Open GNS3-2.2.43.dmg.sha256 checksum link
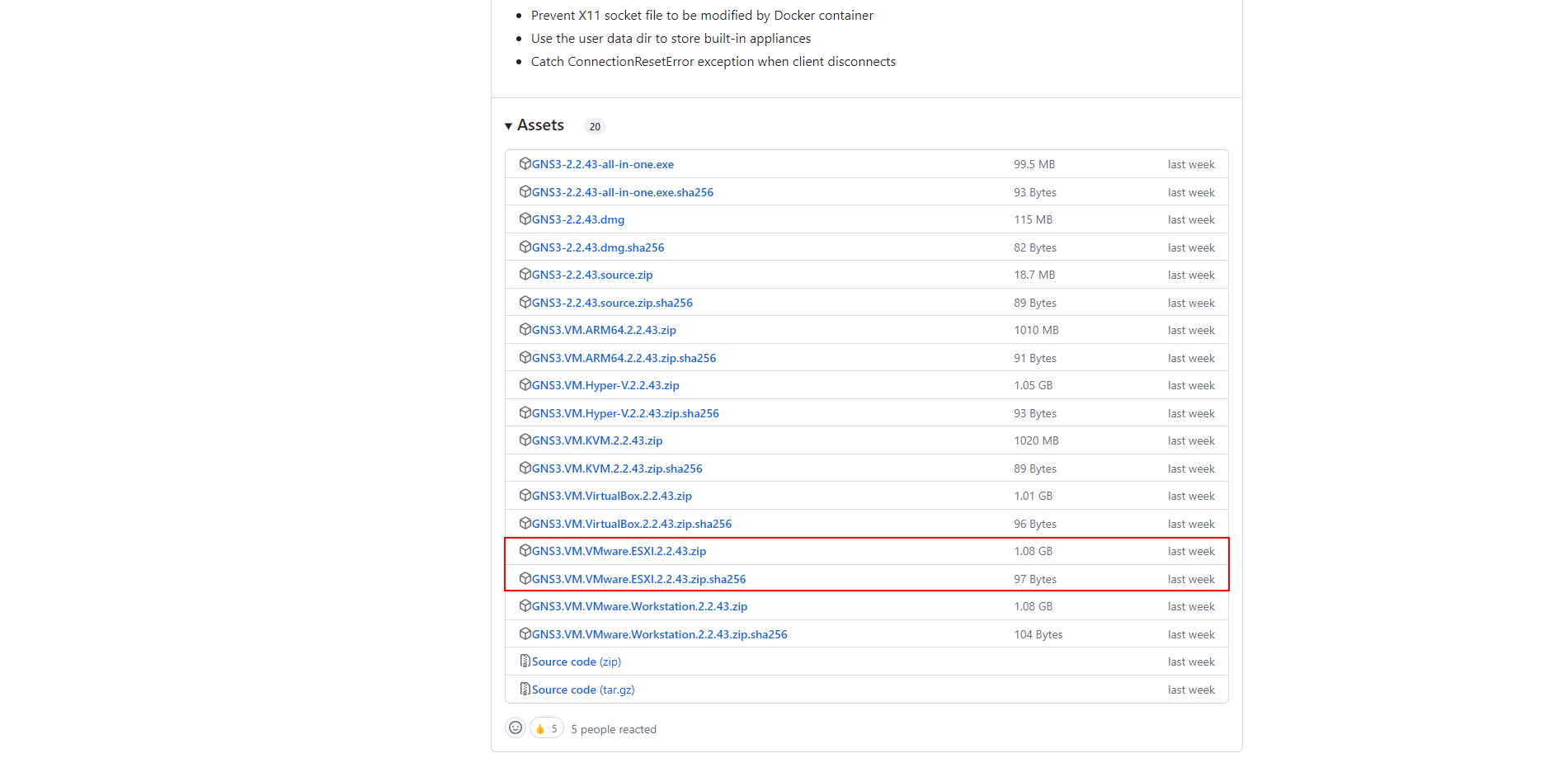 coord(597,247)
